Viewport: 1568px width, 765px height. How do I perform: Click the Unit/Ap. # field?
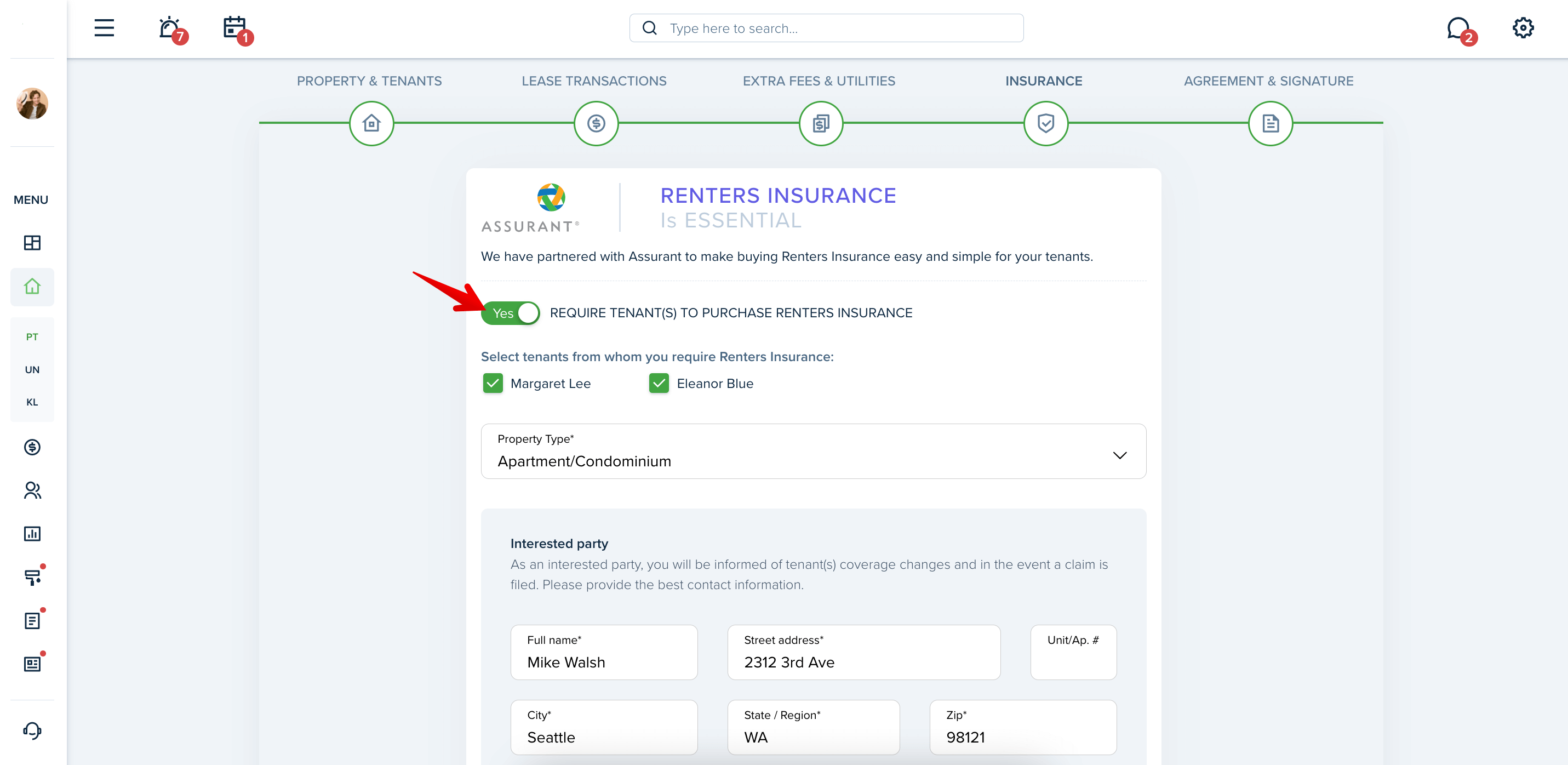(x=1073, y=652)
